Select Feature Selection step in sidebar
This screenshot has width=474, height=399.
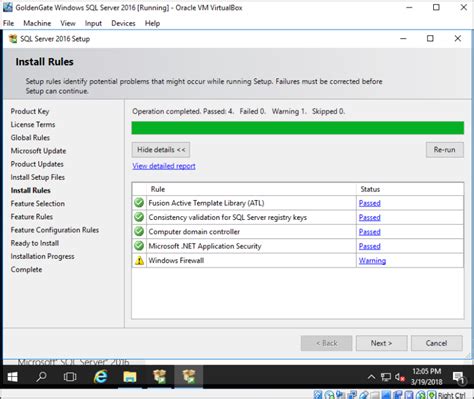tap(38, 203)
